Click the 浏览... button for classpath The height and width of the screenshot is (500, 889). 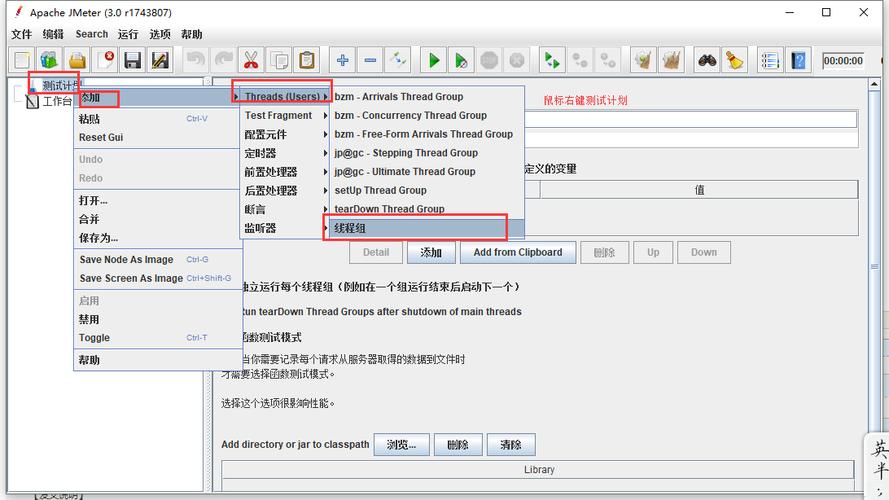pyautogui.click(x=401, y=445)
